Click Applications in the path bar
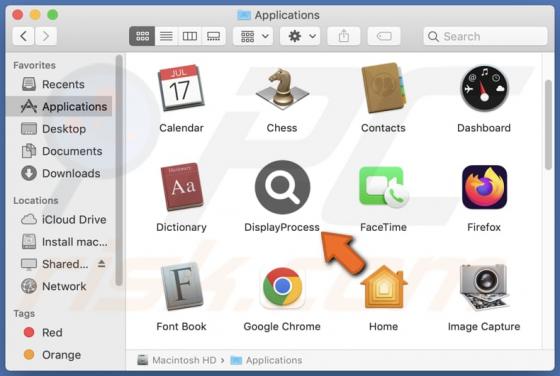Screen dimensions: 560x376 (x=266, y=360)
